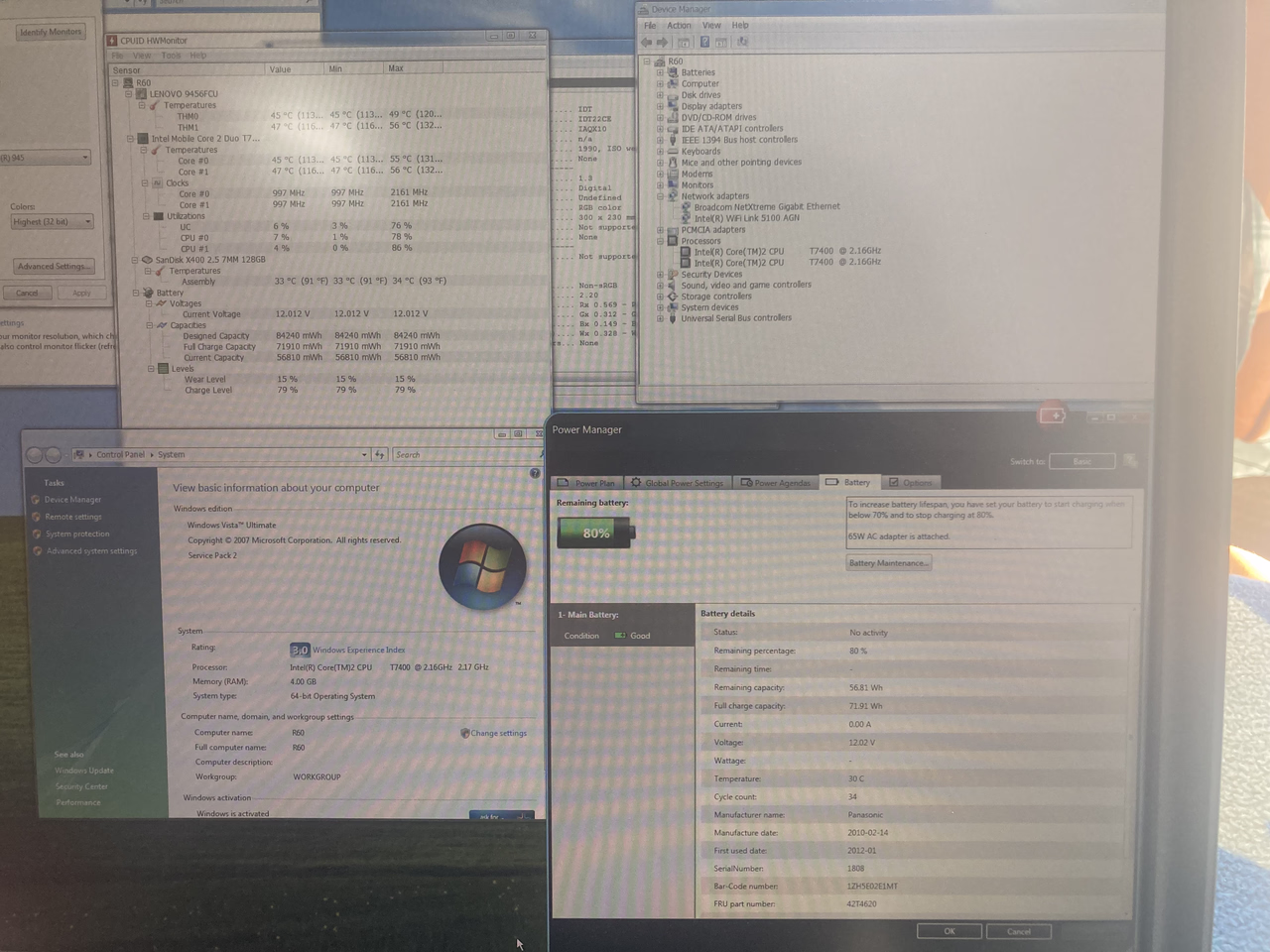Select the Sound, video and game controllers icon
The image size is (1270, 952).
tap(672, 285)
